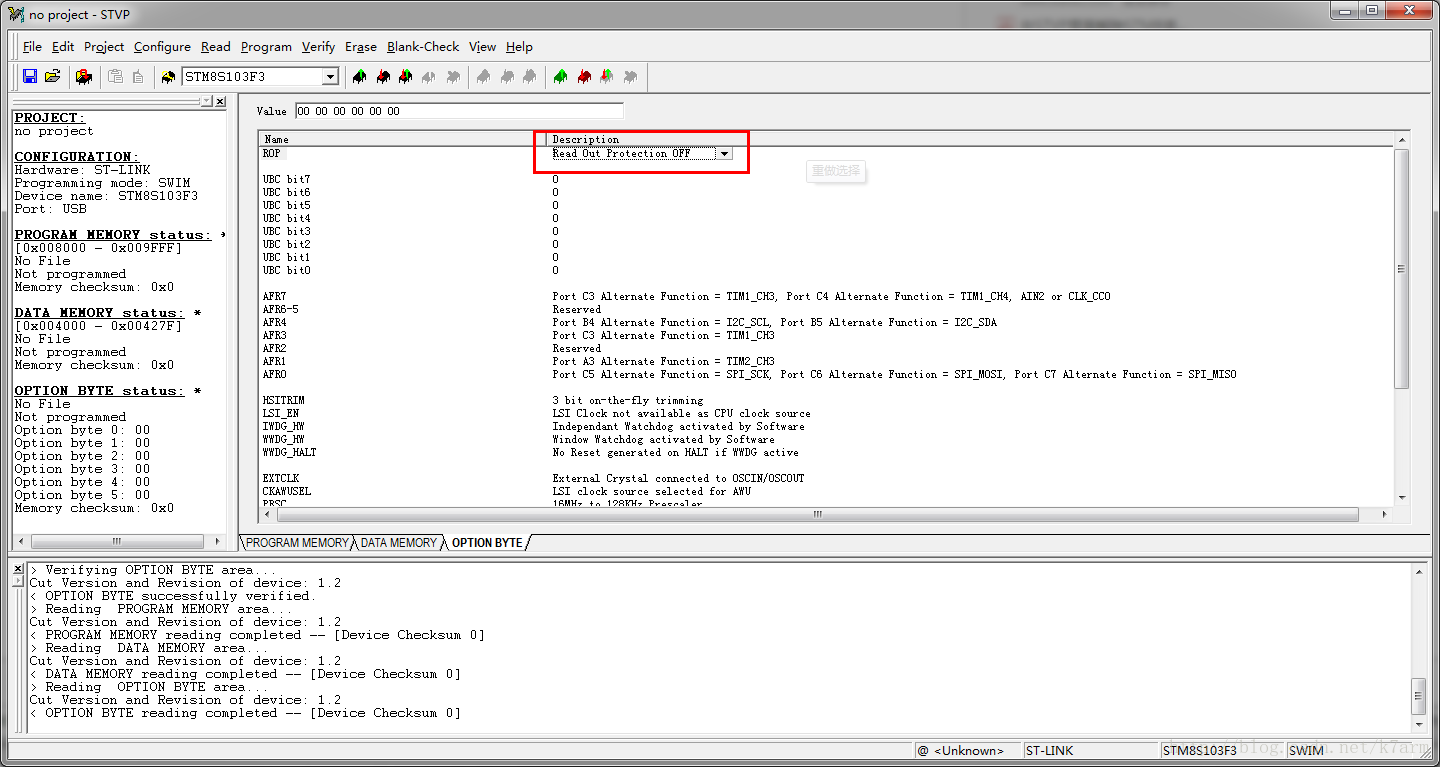The height and width of the screenshot is (767, 1440).
Task: Open the Erase menu
Action: coord(361,46)
